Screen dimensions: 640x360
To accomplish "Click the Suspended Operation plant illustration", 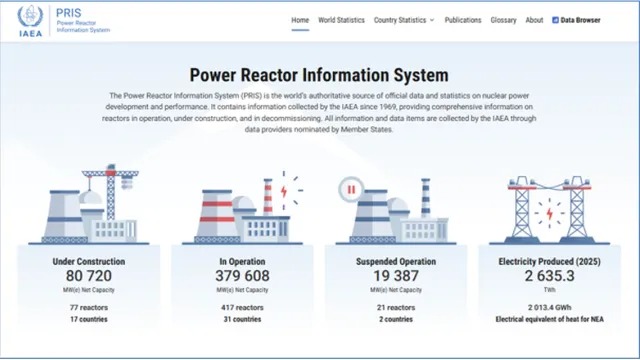I will click(x=396, y=210).
